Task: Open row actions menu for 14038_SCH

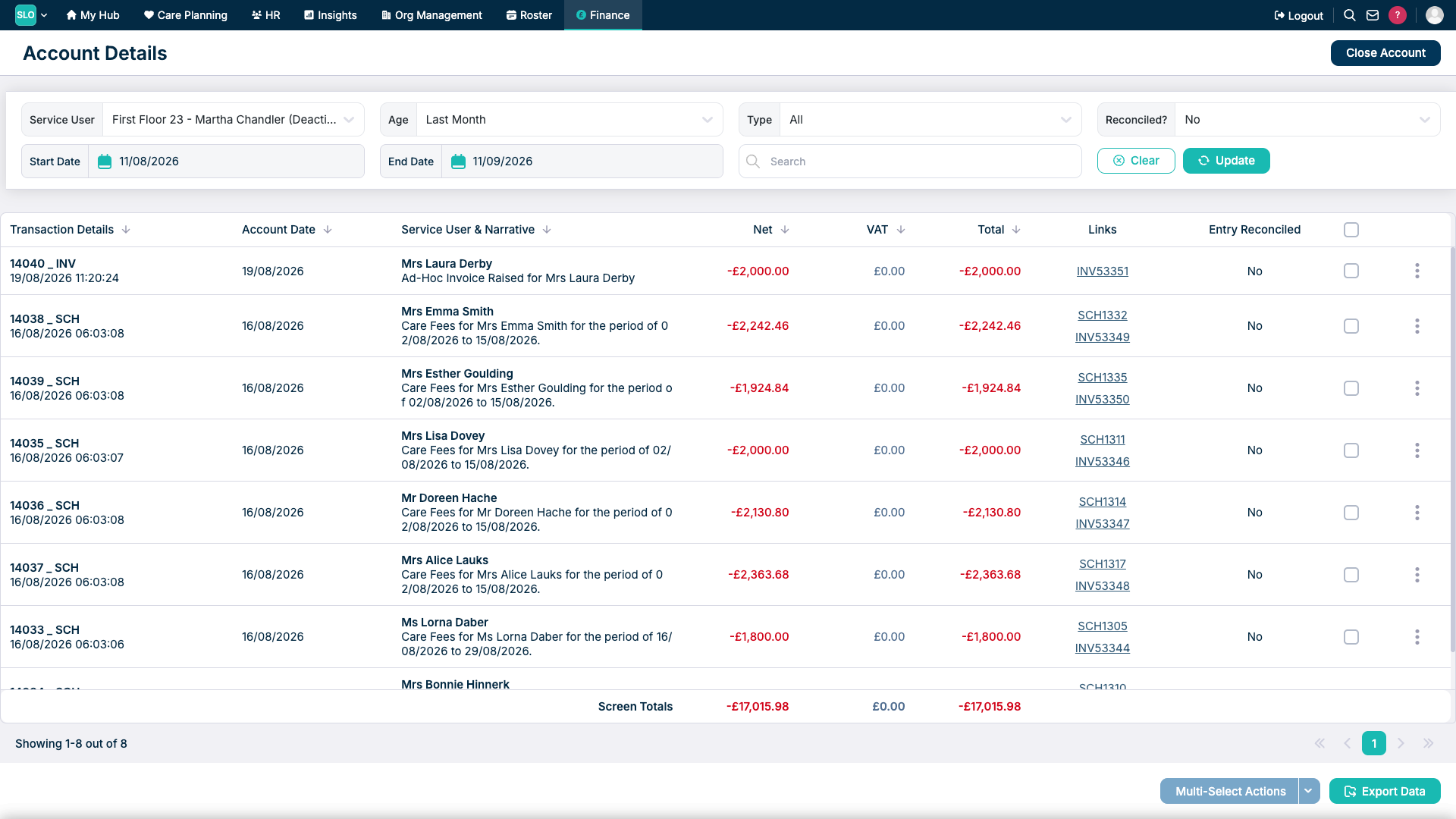Action: pos(1417,326)
